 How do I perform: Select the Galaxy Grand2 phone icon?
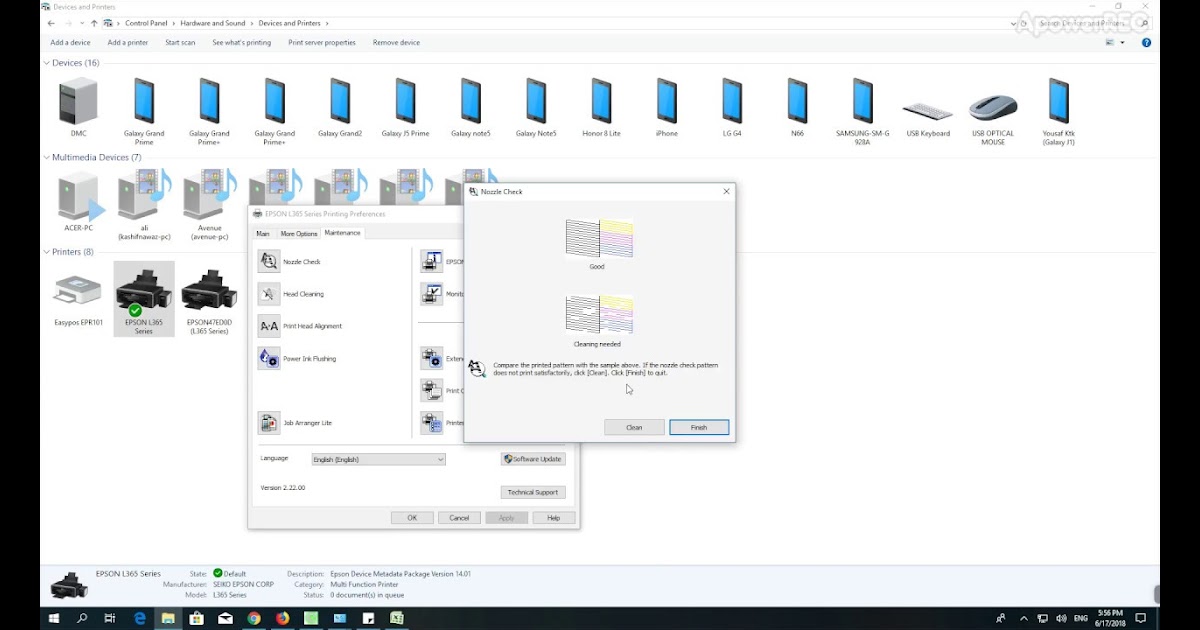click(x=340, y=101)
